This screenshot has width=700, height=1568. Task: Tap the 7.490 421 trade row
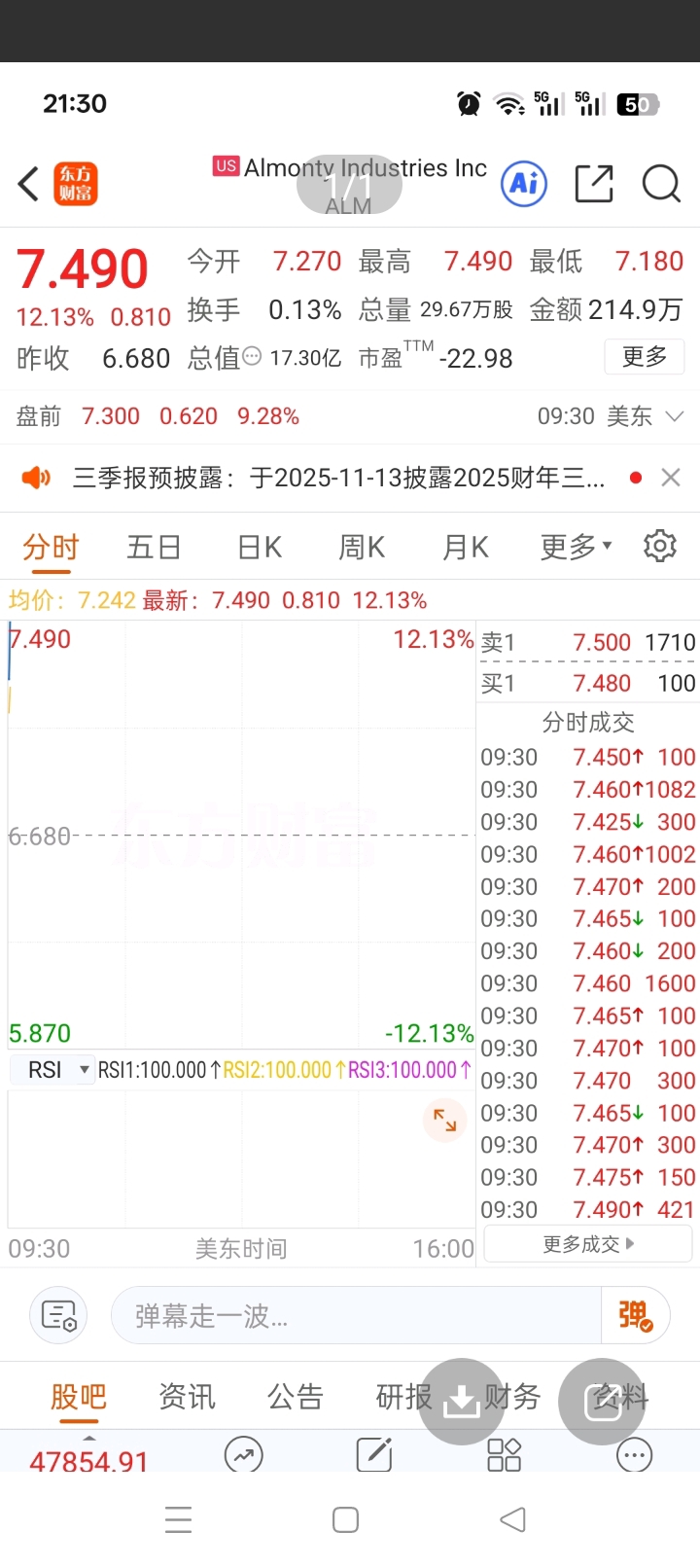coord(588,1209)
